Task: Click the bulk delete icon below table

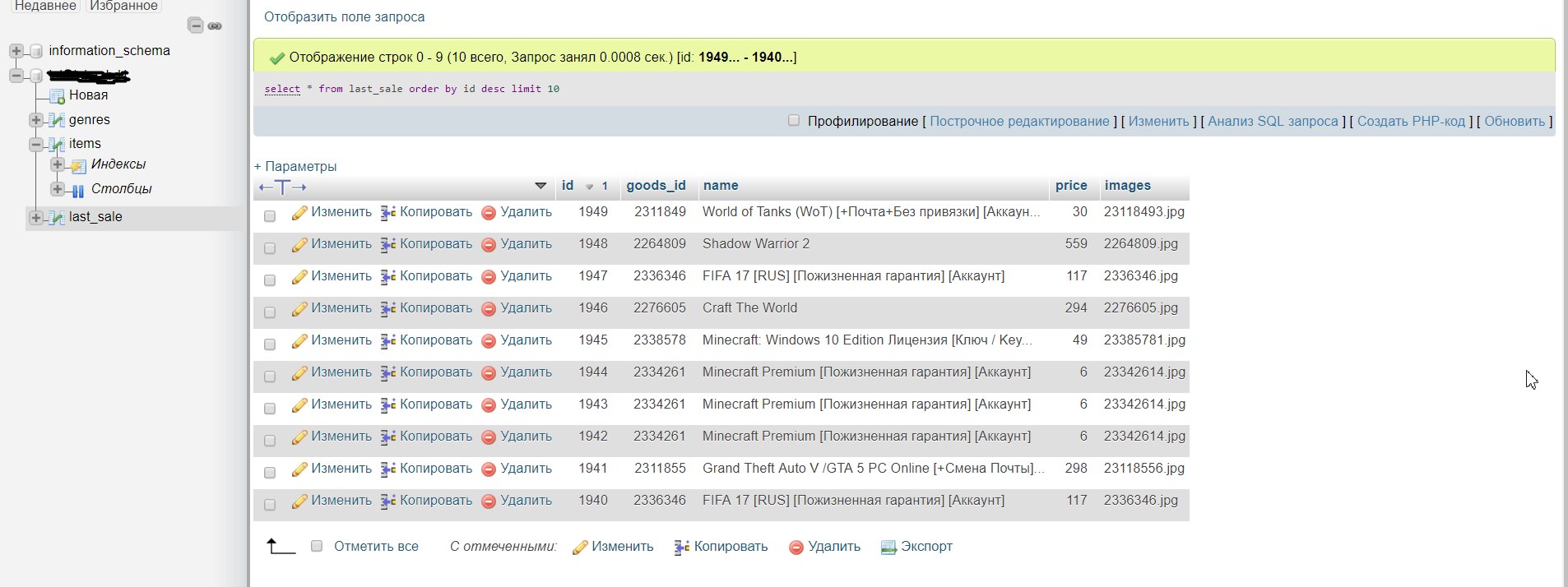Action: click(796, 548)
